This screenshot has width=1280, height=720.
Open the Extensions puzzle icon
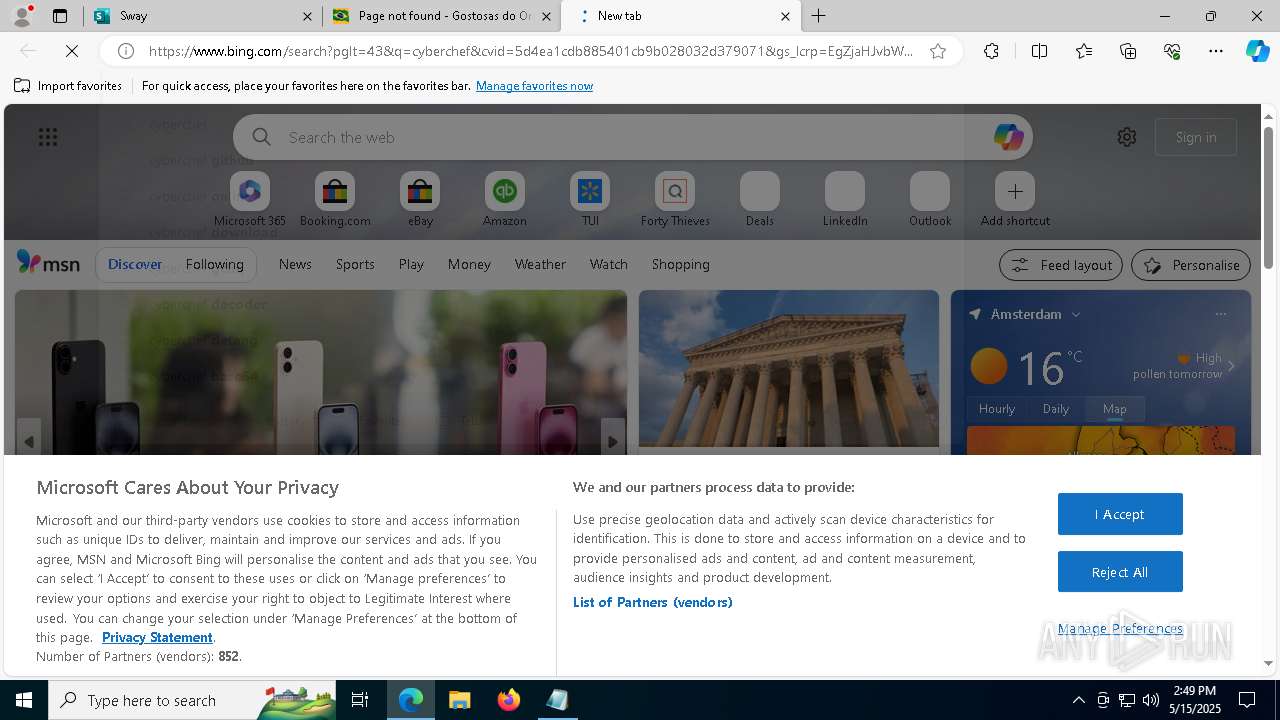pyautogui.click(x=991, y=51)
